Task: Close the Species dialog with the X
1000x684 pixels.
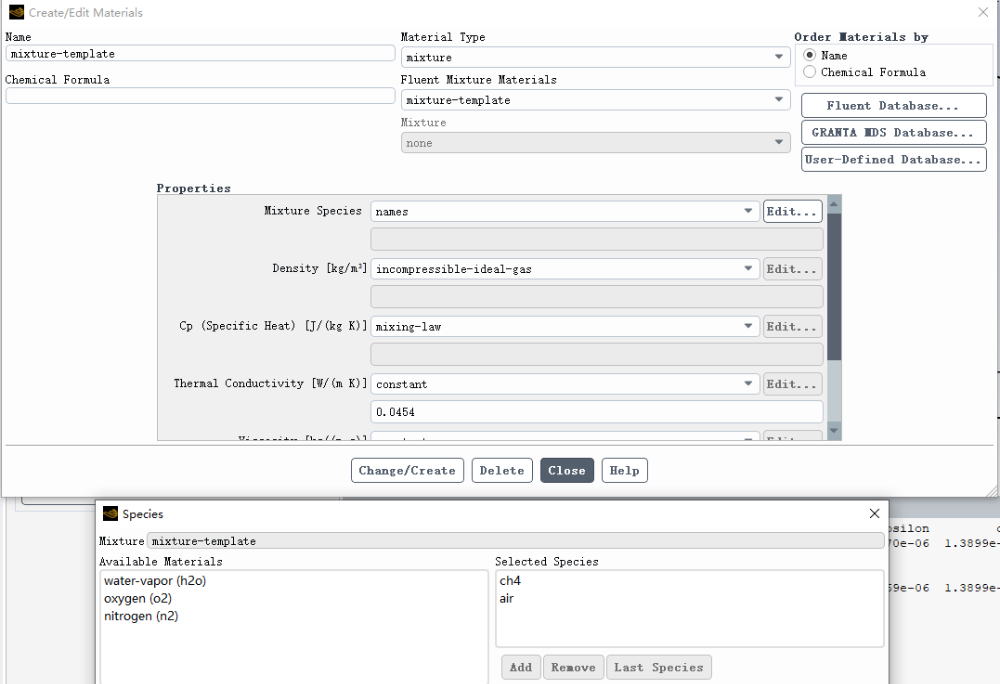Action: (x=874, y=514)
